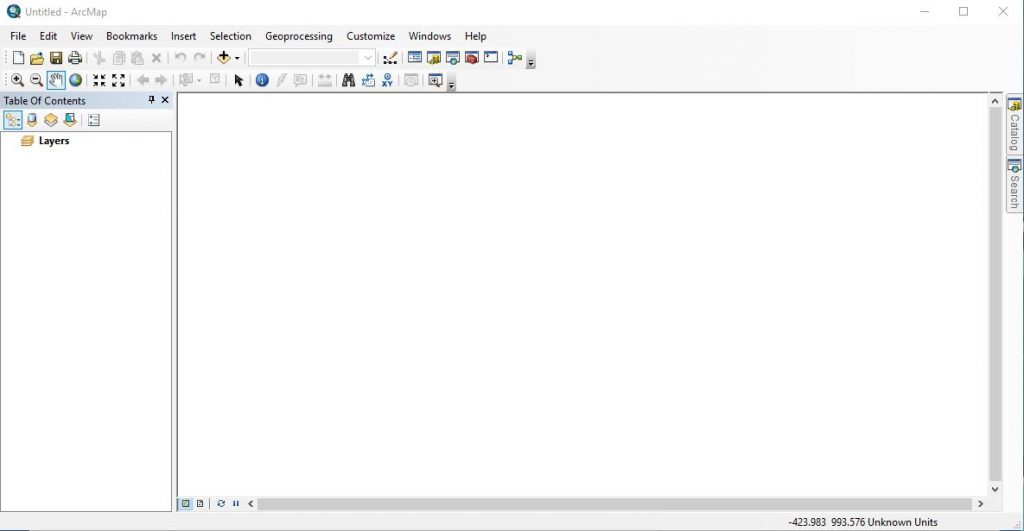This screenshot has height=531, width=1024.
Task: Zoom to Full Extent globe
Action: coord(76,80)
